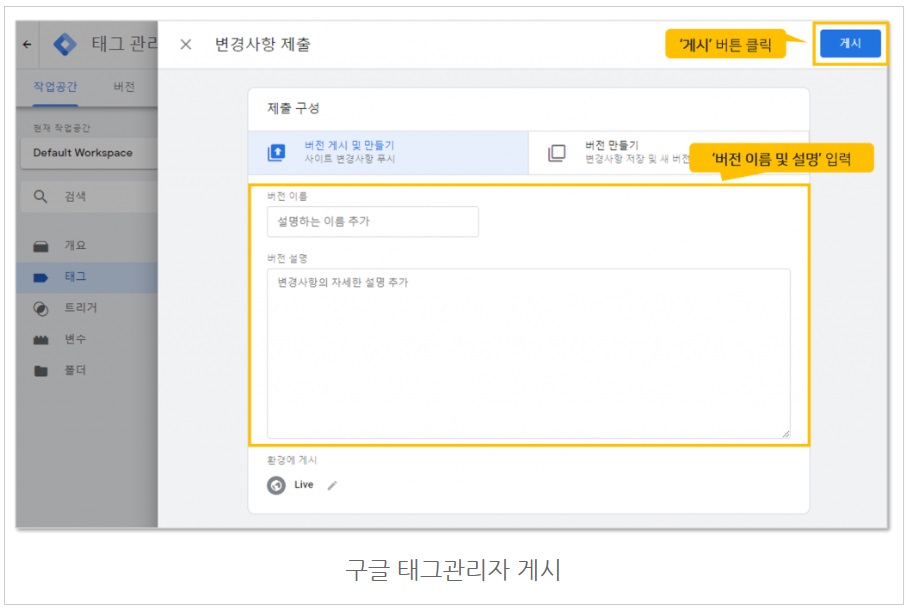Select 태그 in the sidebar
The height and width of the screenshot is (612, 909).
87,277
